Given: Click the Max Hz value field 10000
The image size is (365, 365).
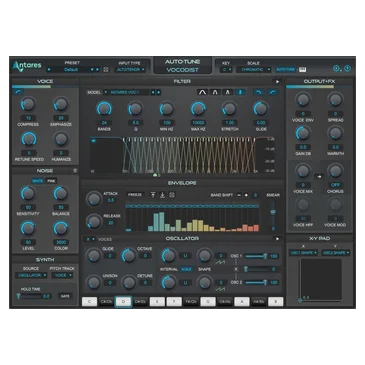Looking at the screenshot, I should point(198,123).
